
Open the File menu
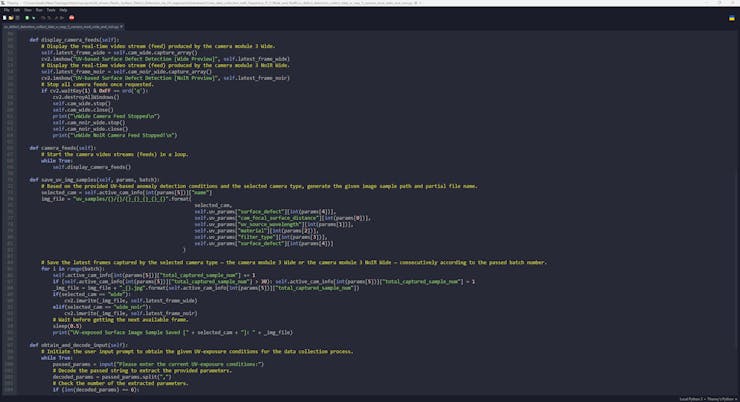click(6, 9)
